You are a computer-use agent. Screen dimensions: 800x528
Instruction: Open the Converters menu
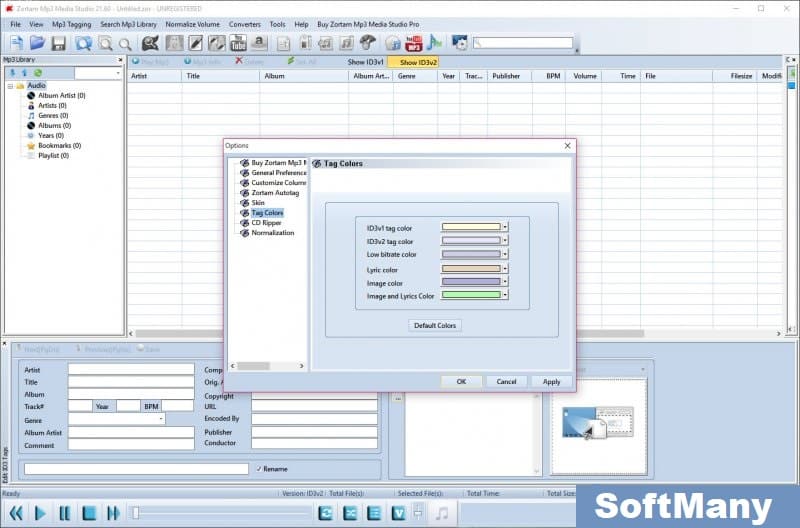(244, 24)
